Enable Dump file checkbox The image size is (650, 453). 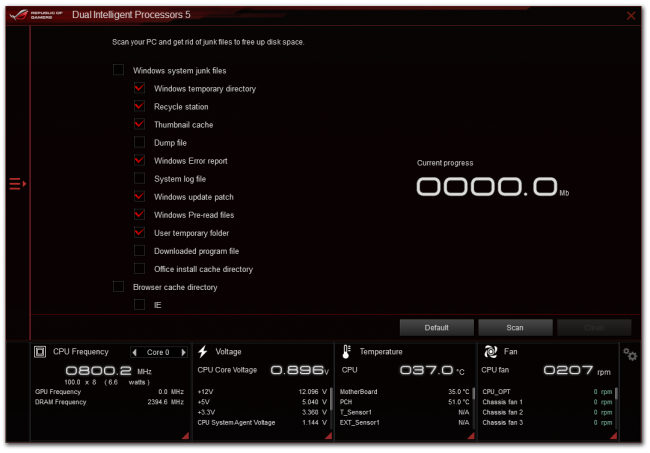tap(139, 142)
